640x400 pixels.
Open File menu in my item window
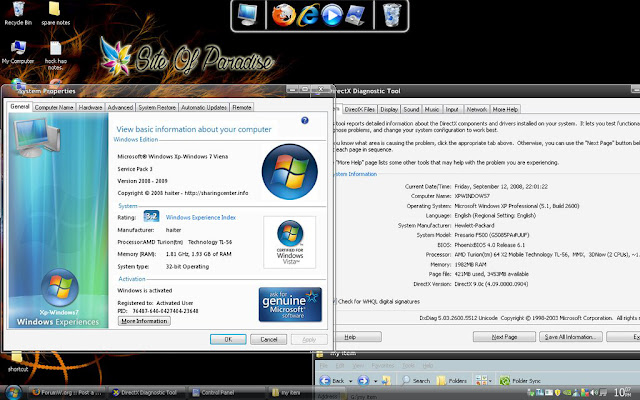(324, 366)
